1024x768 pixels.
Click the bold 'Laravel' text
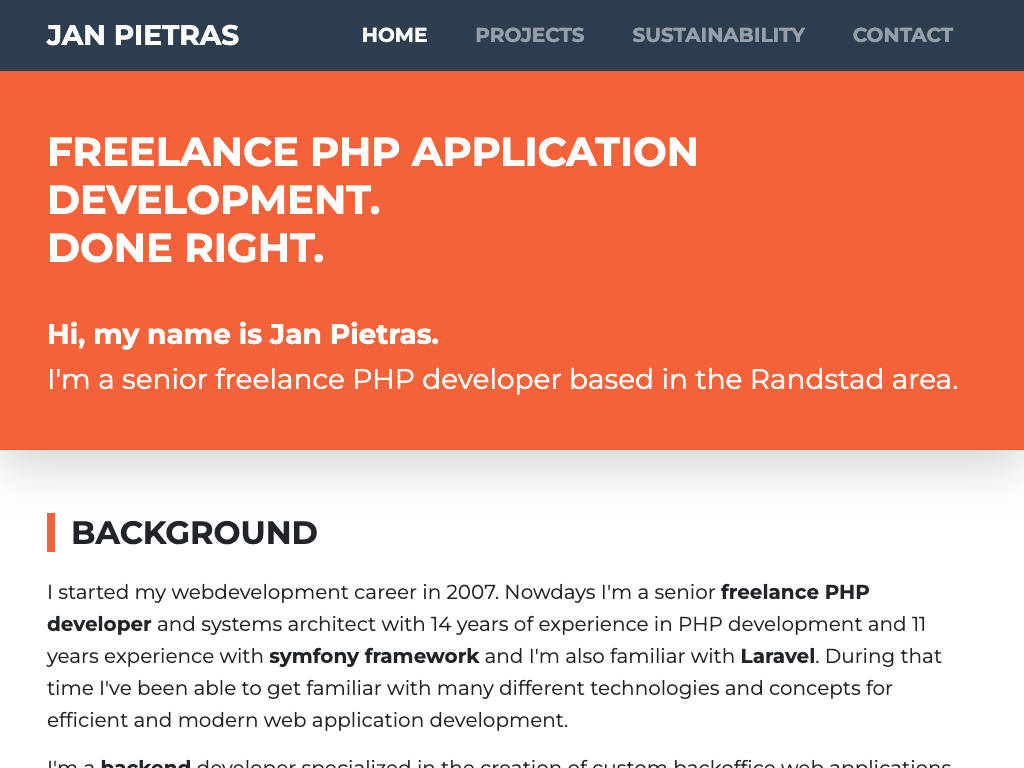click(x=778, y=656)
